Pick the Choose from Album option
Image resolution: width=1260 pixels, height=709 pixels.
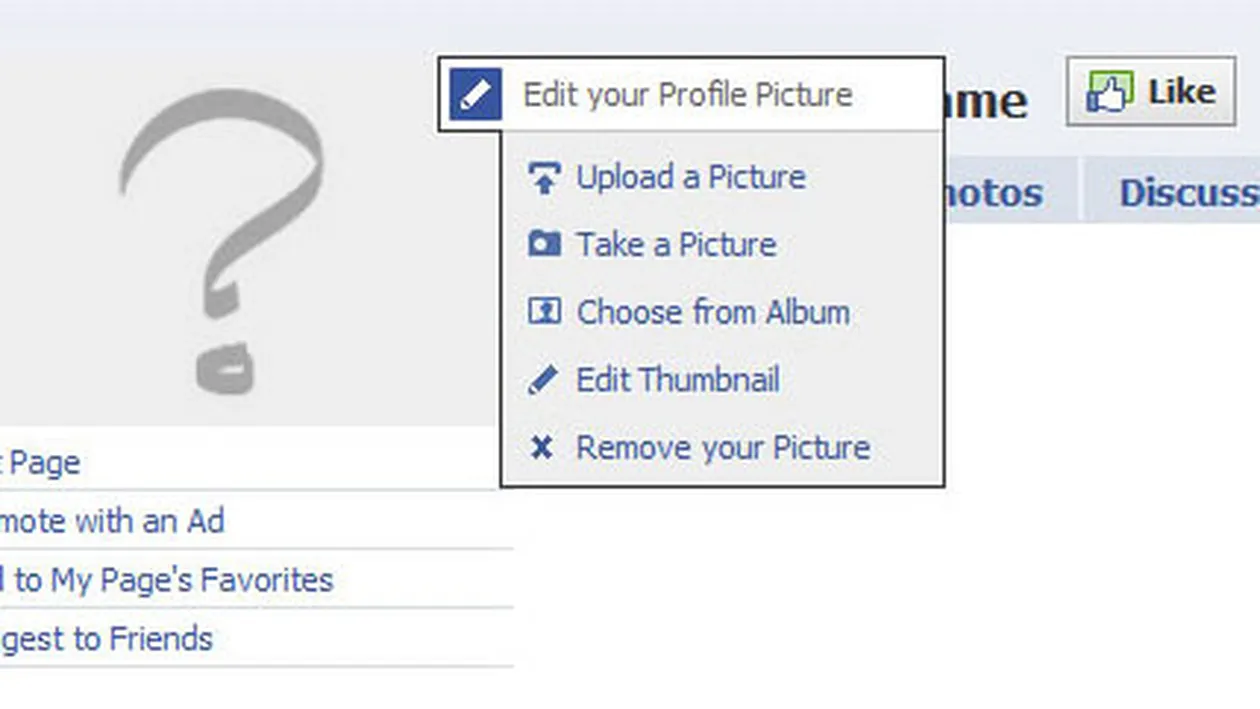pos(713,312)
